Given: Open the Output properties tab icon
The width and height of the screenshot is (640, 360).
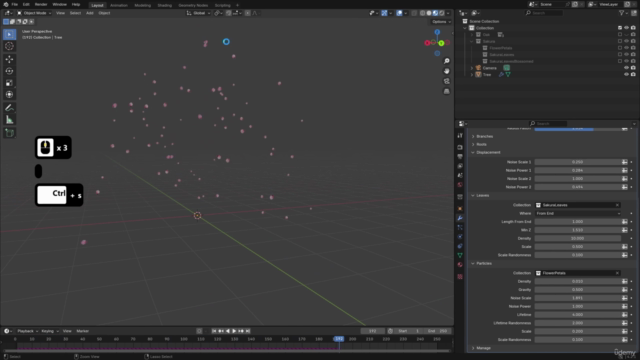Looking at the screenshot, I should [x=460, y=157].
